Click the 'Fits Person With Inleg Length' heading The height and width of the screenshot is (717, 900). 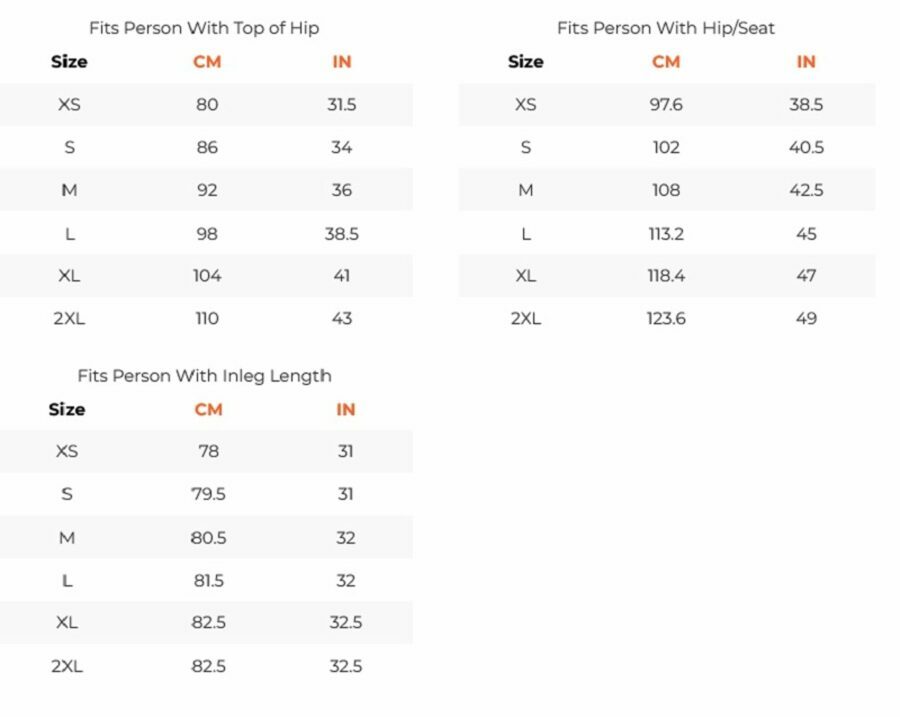[x=204, y=375]
